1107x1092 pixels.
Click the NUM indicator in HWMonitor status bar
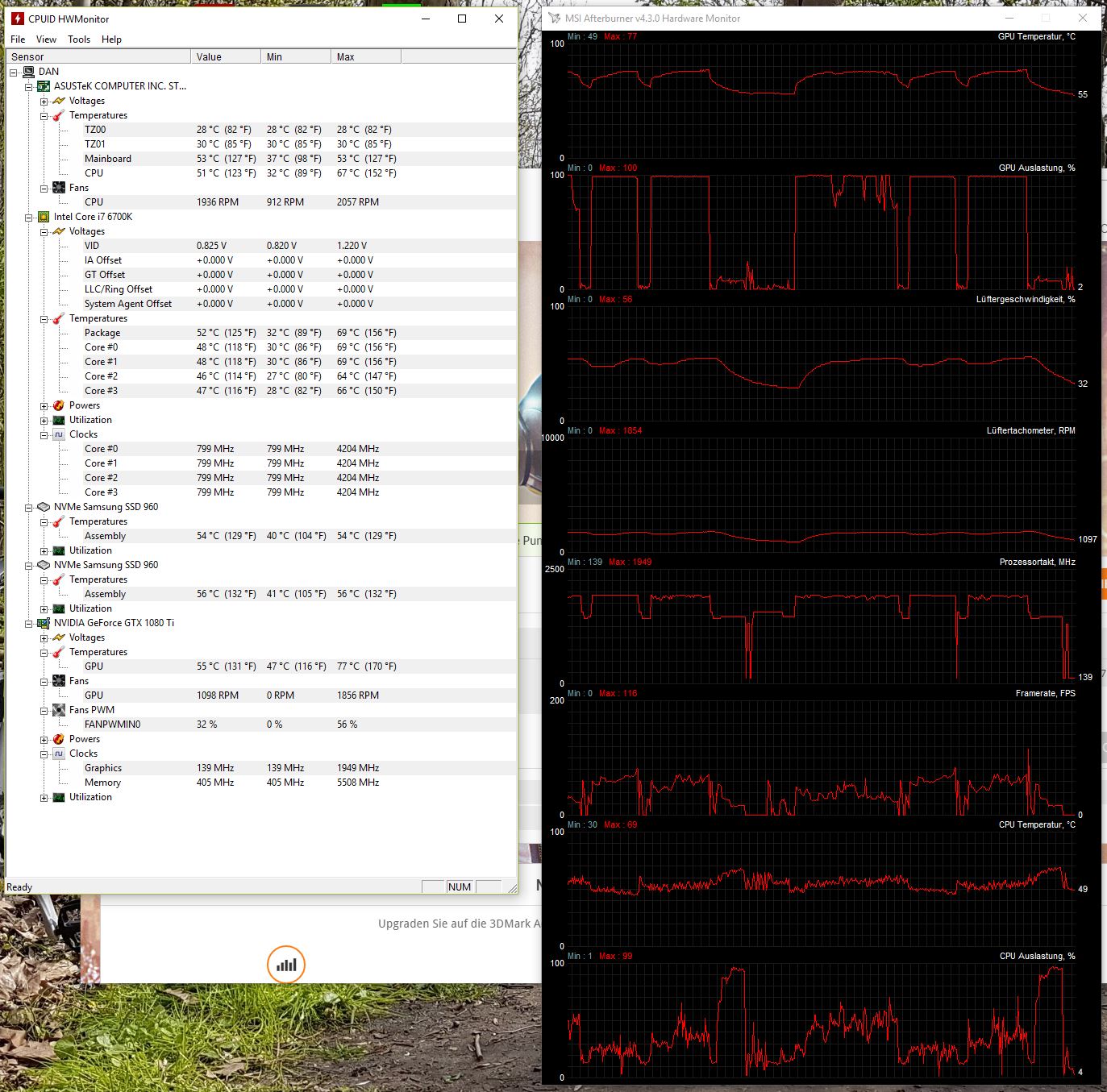(x=460, y=887)
